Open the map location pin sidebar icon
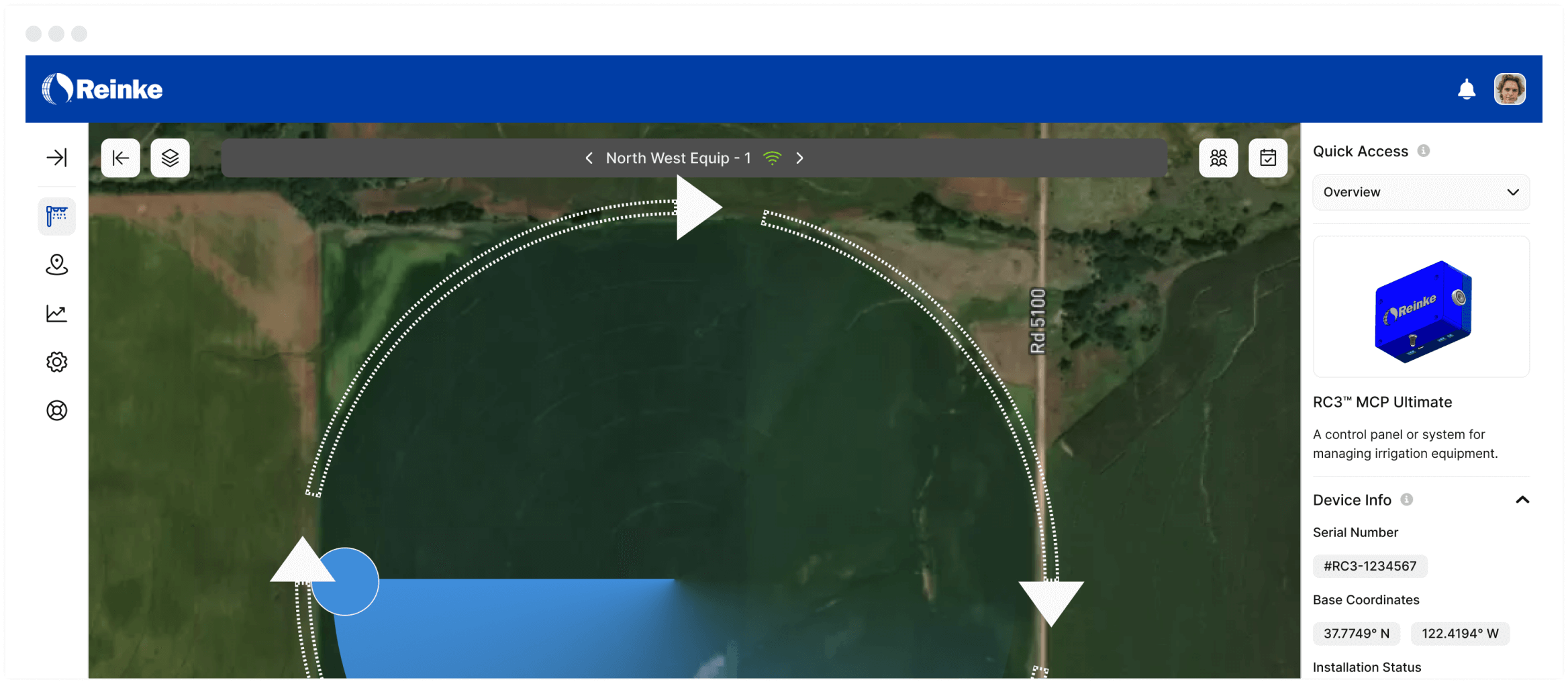The height and width of the screenshot is (684, 1568). pos(57,265)
